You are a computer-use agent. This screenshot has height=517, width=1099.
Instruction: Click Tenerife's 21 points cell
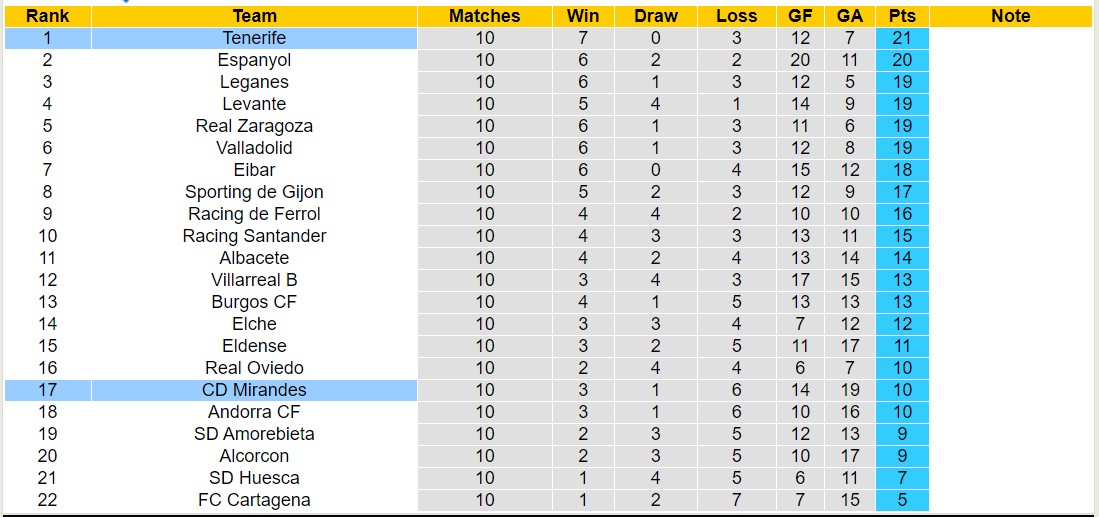(902, 38)
